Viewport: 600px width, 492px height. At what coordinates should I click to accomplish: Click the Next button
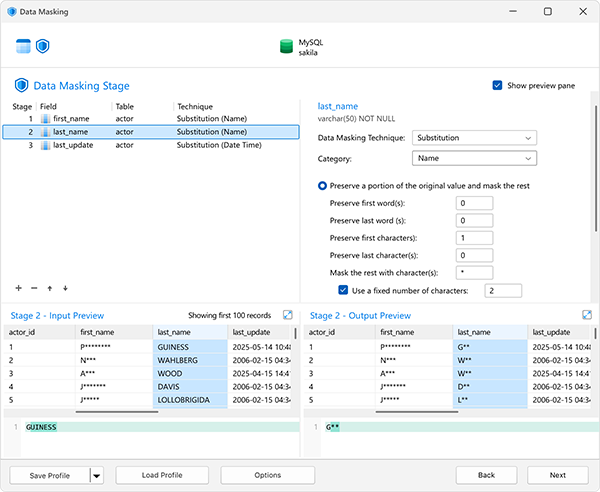[x=558, y=475]
